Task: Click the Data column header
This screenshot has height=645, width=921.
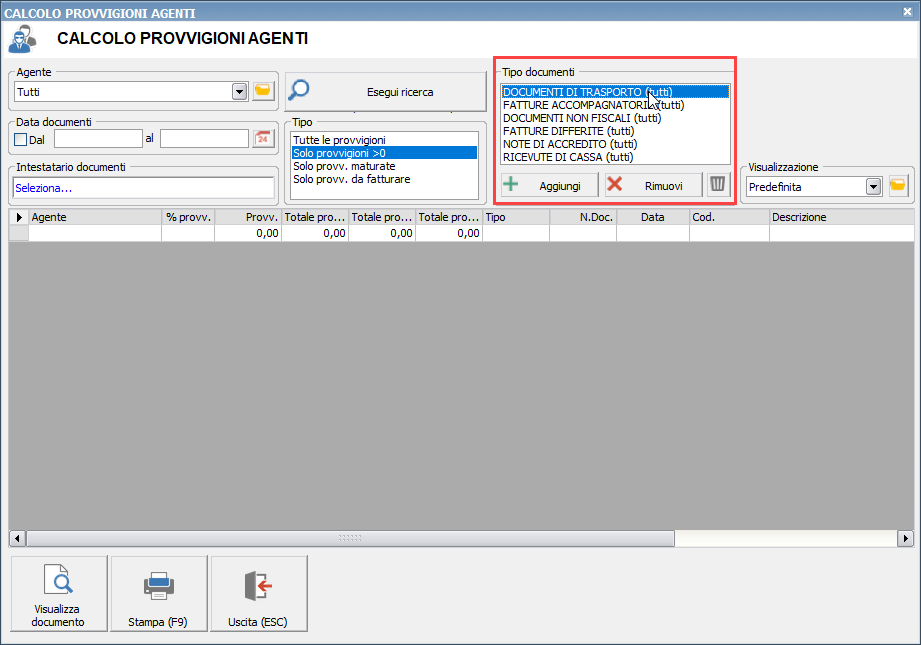Action: pyautogui.click(x=653, y=217)
